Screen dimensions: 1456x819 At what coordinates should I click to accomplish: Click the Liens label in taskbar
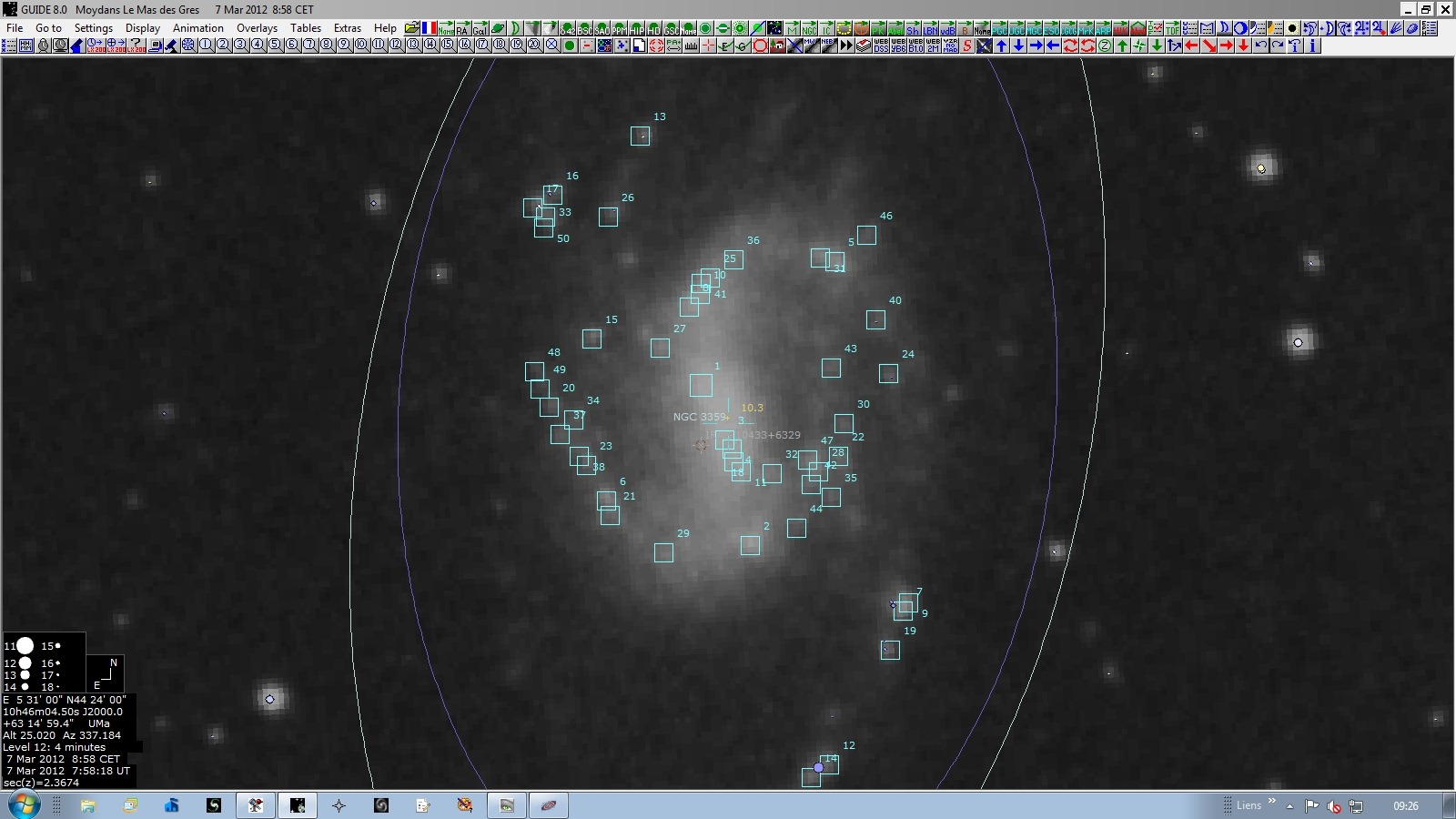(x=1249, y=805)
